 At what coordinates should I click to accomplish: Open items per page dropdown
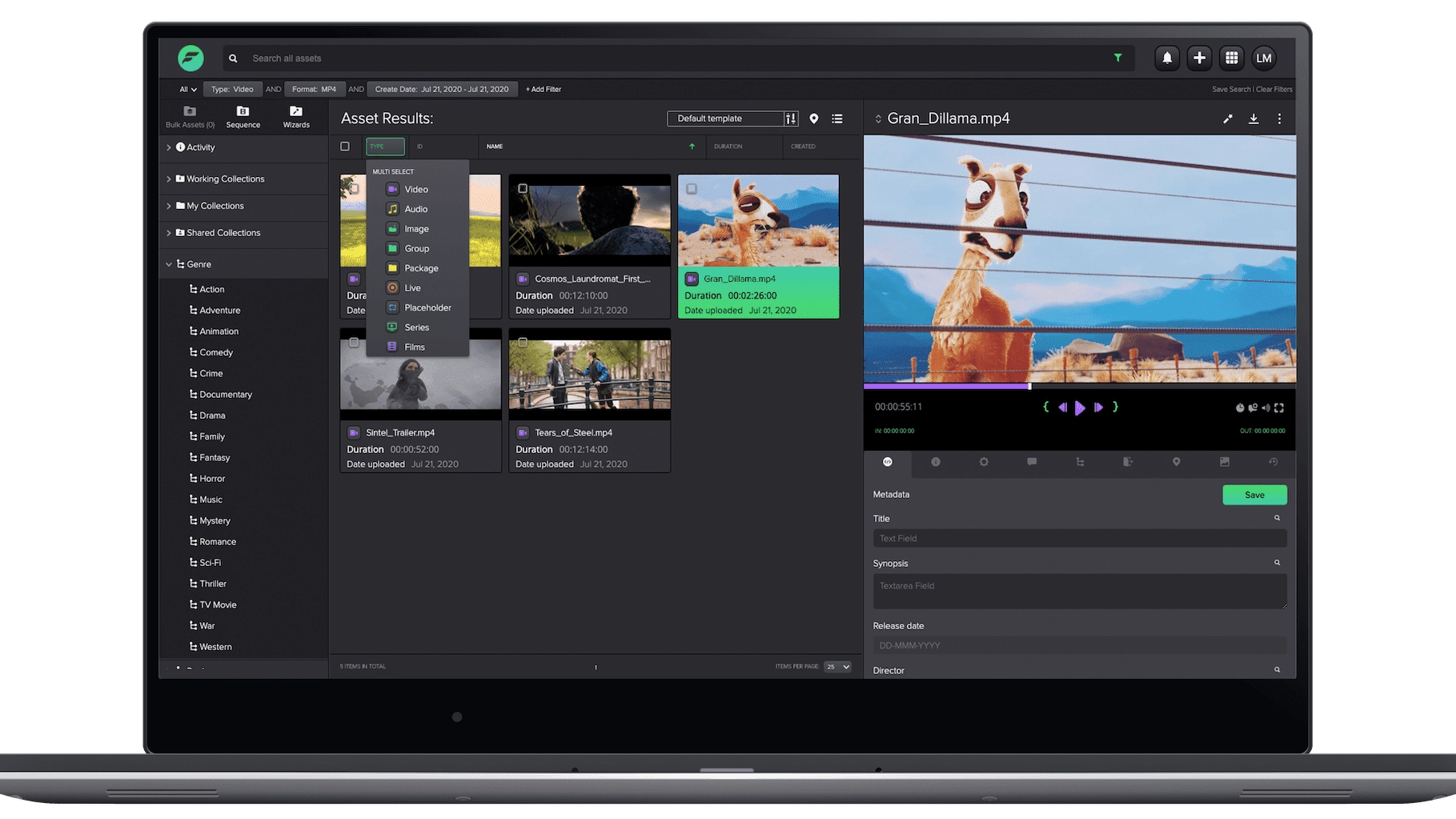(x=837, y=667)
